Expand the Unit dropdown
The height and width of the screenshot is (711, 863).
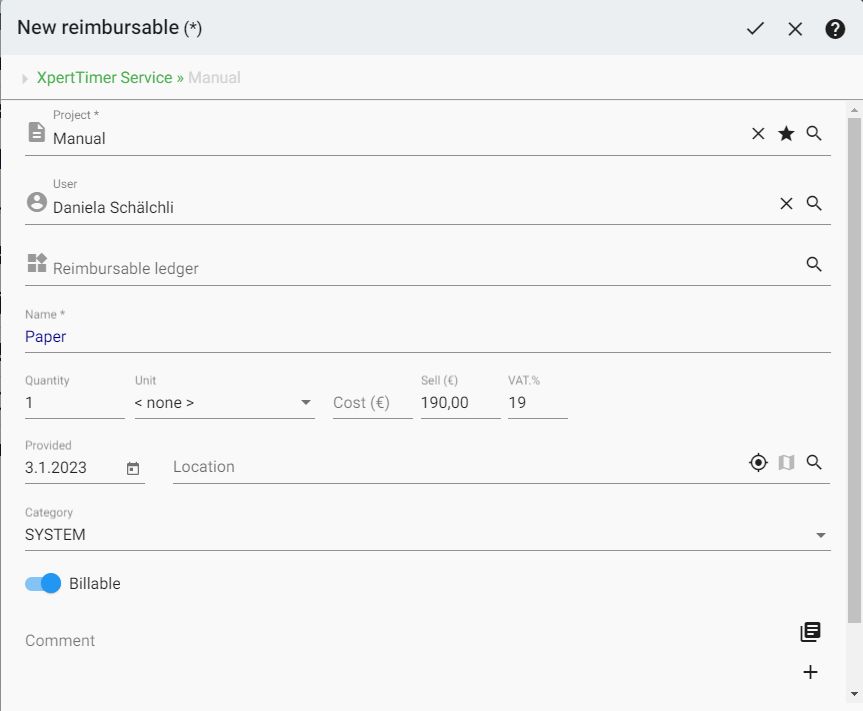click(x=306, y=403)
